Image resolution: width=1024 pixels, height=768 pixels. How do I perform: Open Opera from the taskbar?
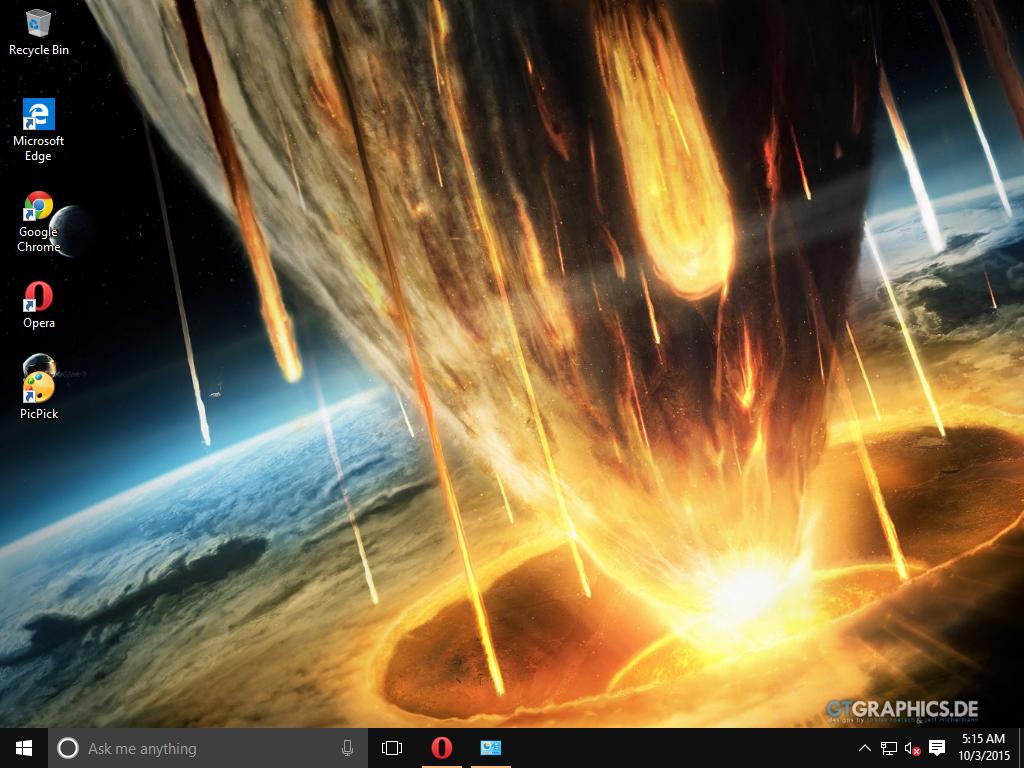[x=441, y=747]
